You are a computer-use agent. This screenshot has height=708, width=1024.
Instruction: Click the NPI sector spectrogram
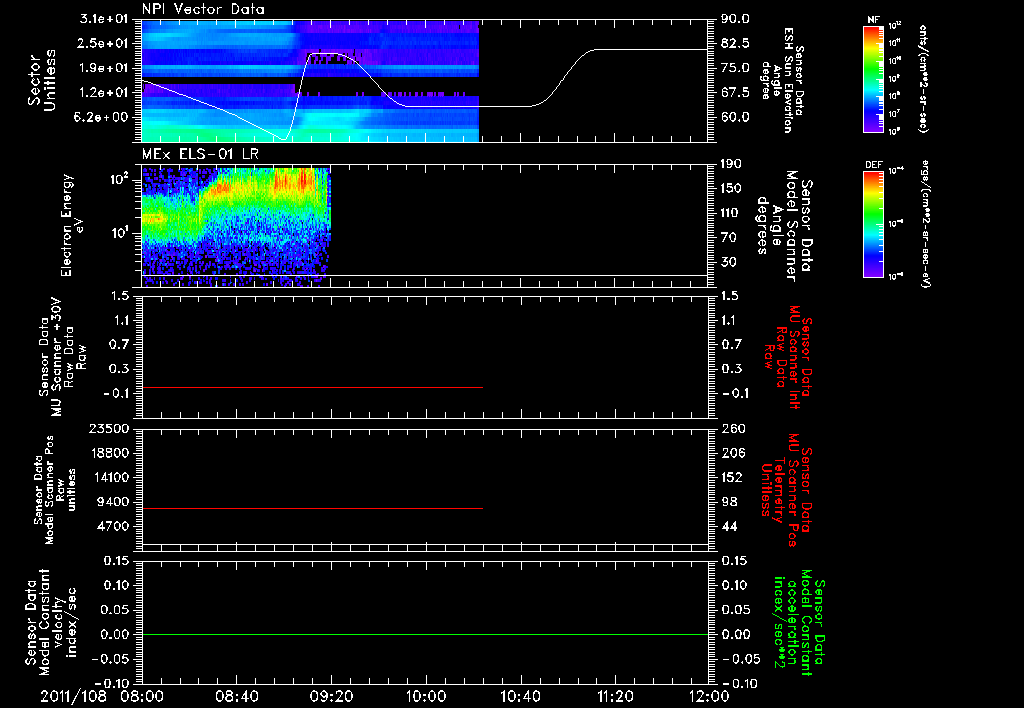click(x=310, y=81)
